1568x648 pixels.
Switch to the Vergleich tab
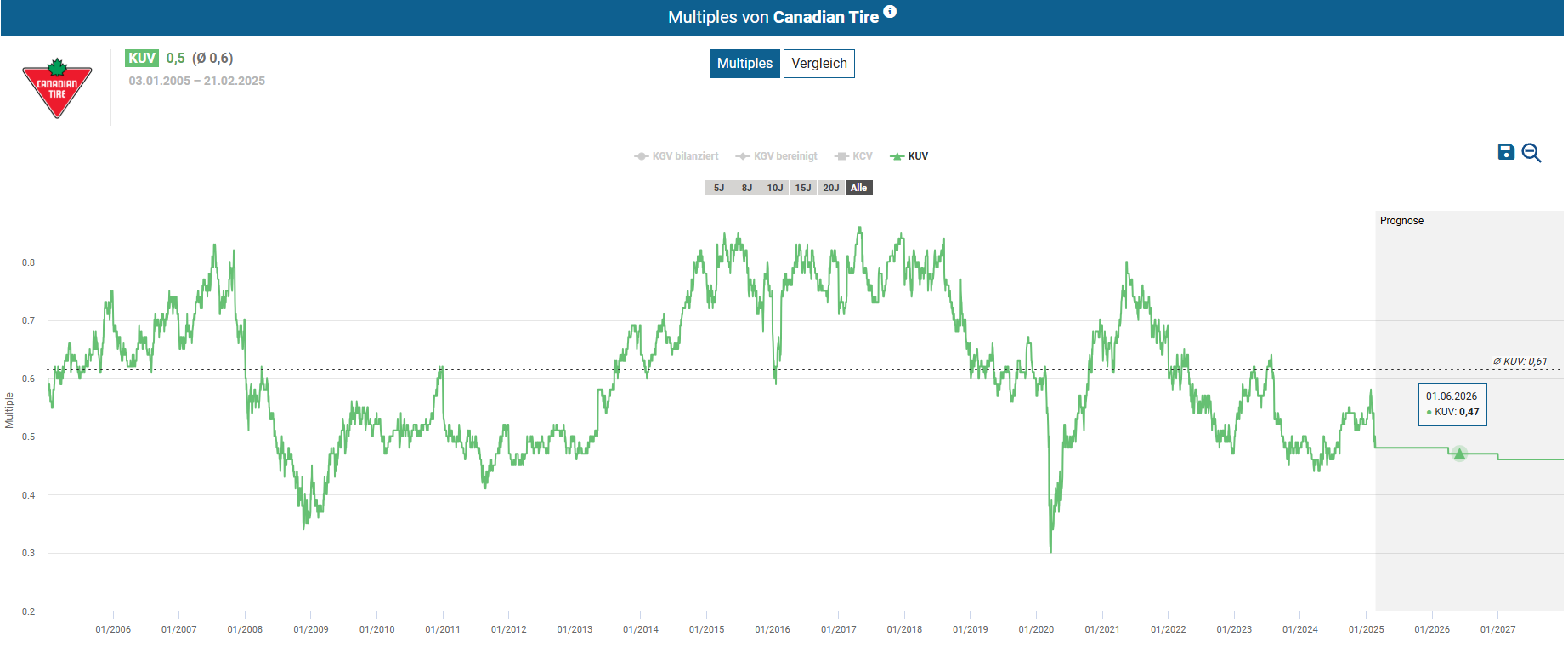pyautogui.click(x=818, y=64)
